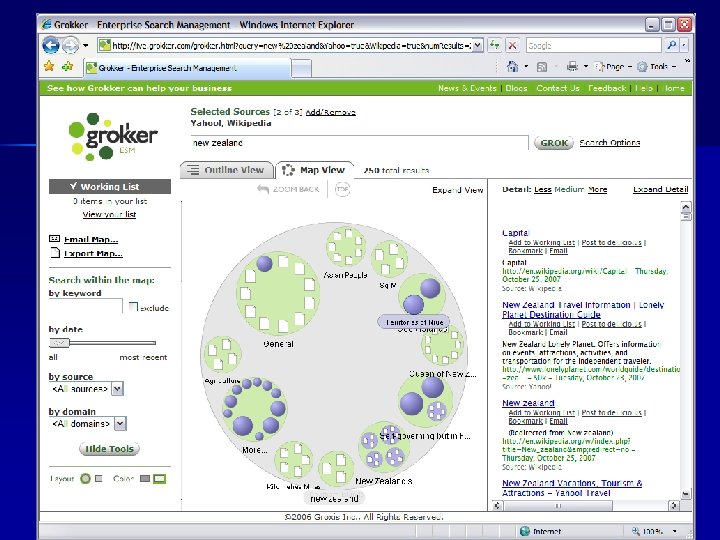Viewport: 720px width, 540px height.
Task: Click the Feedback link in green bar
Action: click(607, 88)
